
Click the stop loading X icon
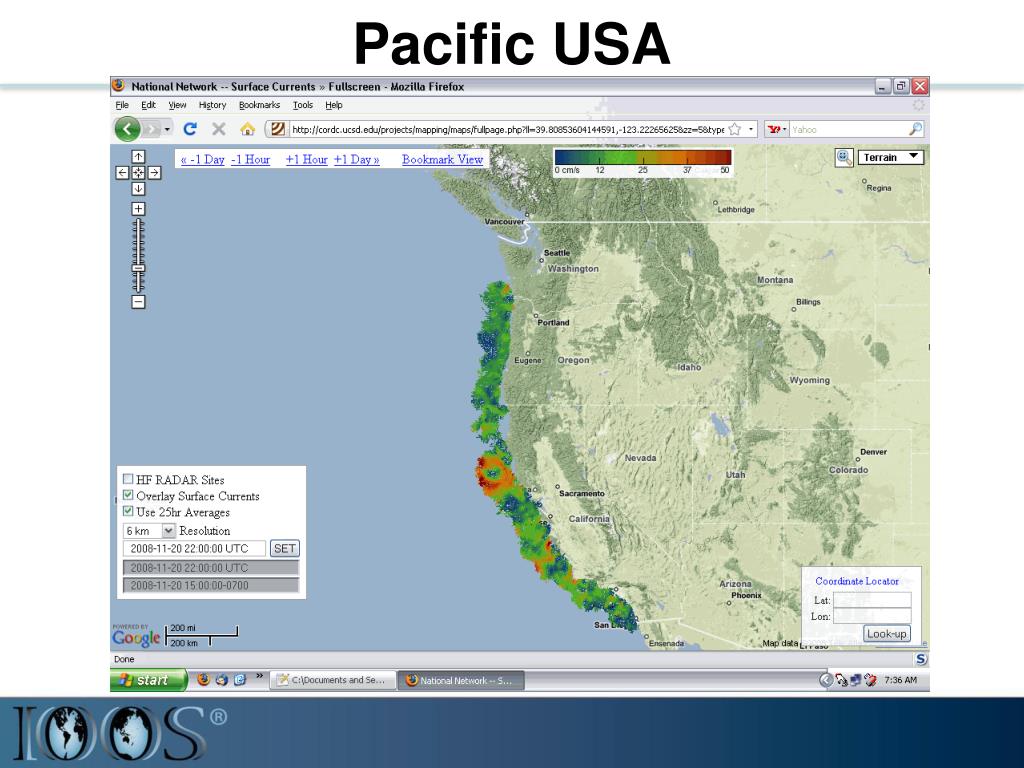tap(219, 129)
